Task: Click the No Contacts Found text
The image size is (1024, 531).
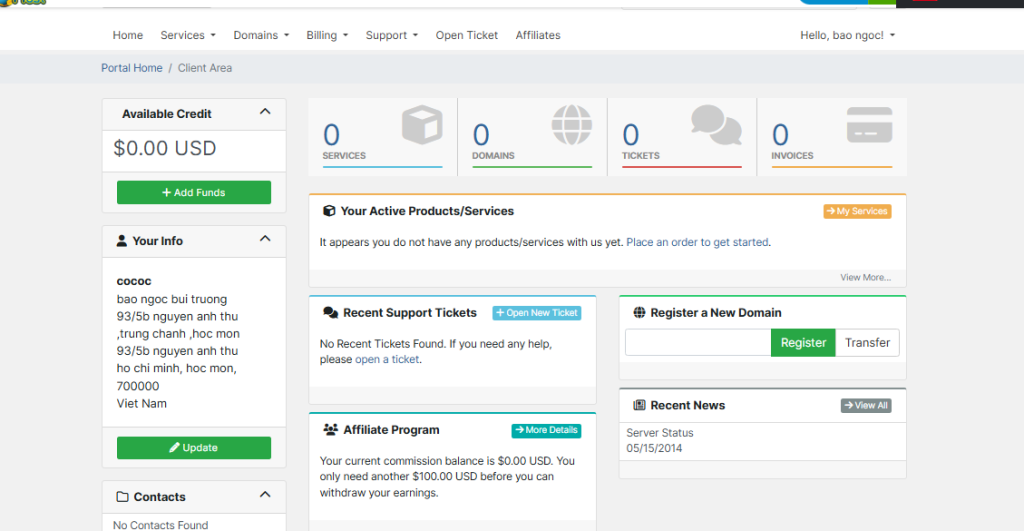Action: [x=161, y=525]
